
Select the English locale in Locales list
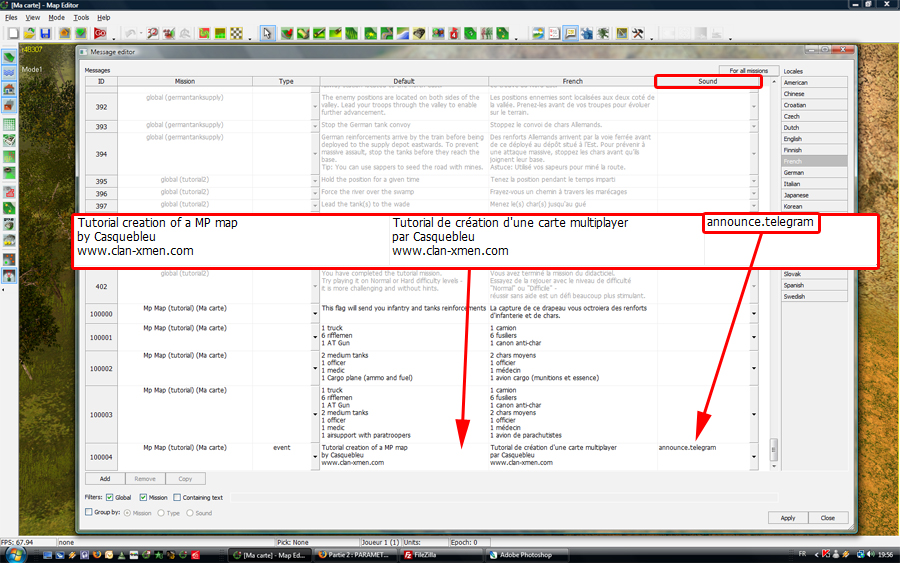point(814,138)
